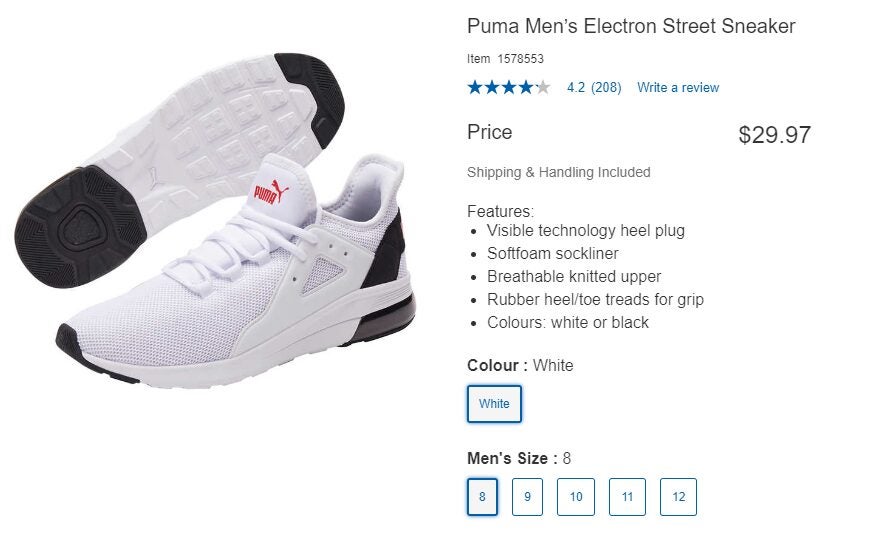Open the Write a review link

click(678, 88)
